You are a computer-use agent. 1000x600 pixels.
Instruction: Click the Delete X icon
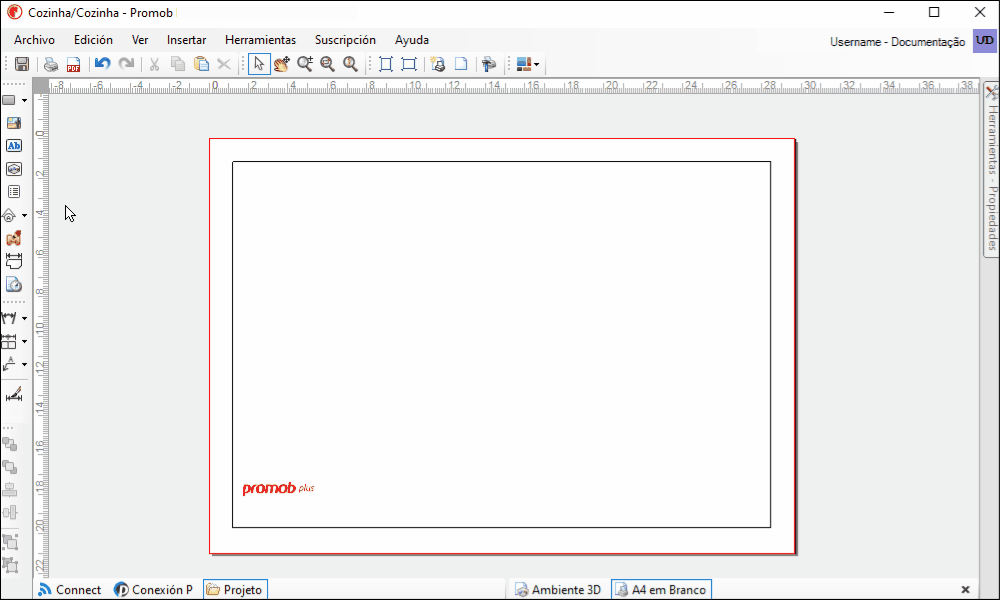click(224, 64)
